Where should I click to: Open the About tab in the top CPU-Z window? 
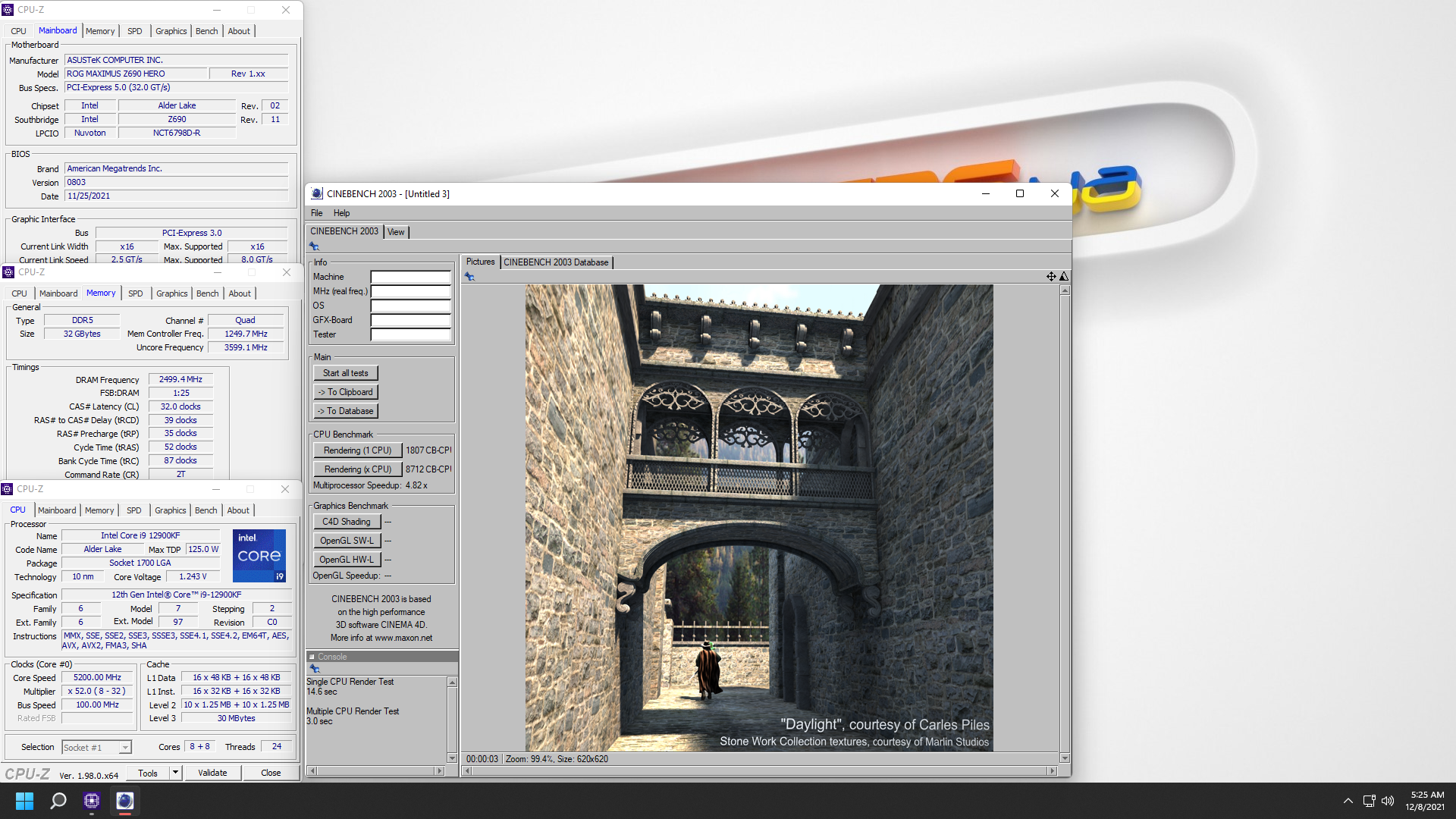[x=239, y=31]
